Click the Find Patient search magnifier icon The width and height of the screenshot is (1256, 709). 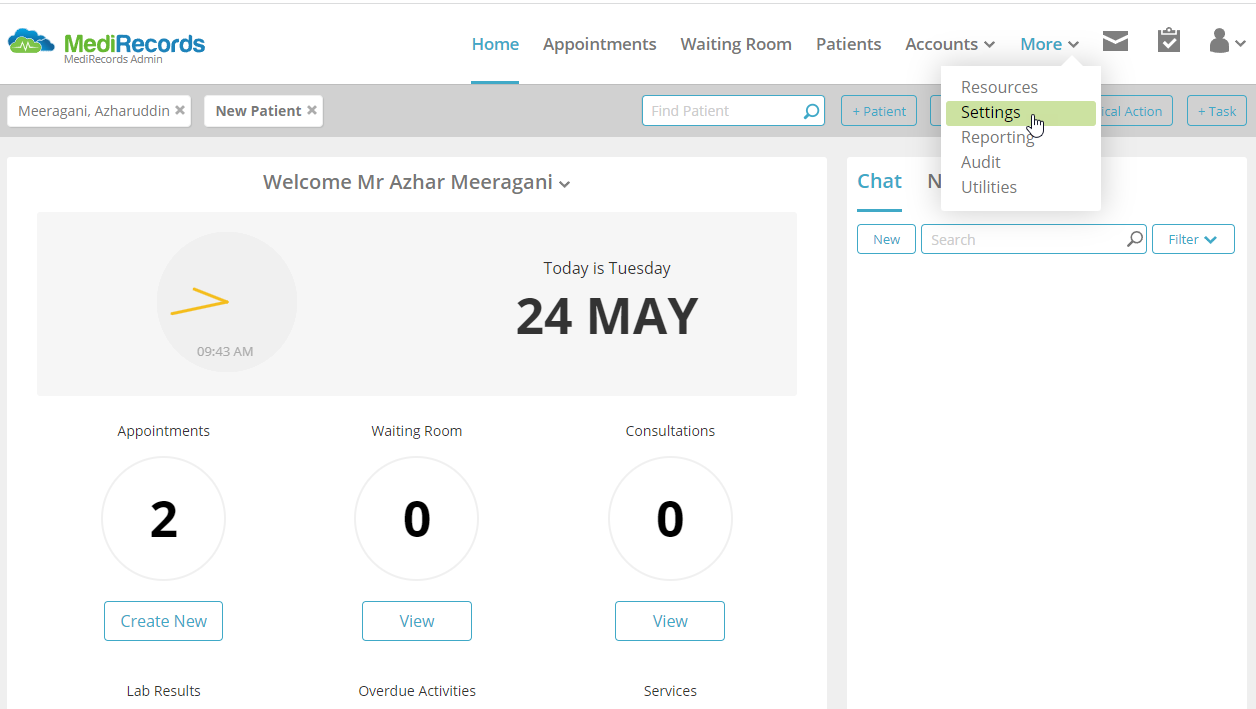(x=812, y=111)
